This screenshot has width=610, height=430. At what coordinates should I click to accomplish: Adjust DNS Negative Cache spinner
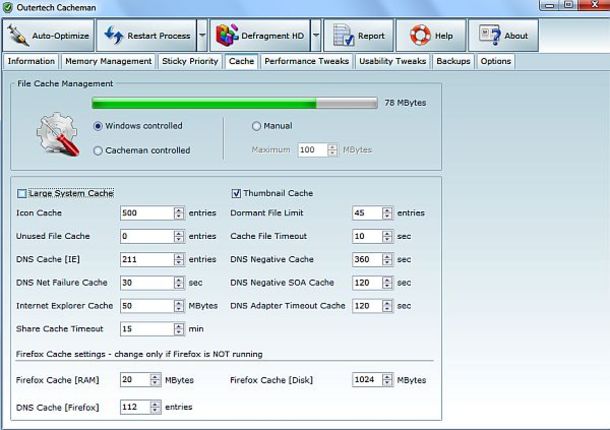coord(387,259)
